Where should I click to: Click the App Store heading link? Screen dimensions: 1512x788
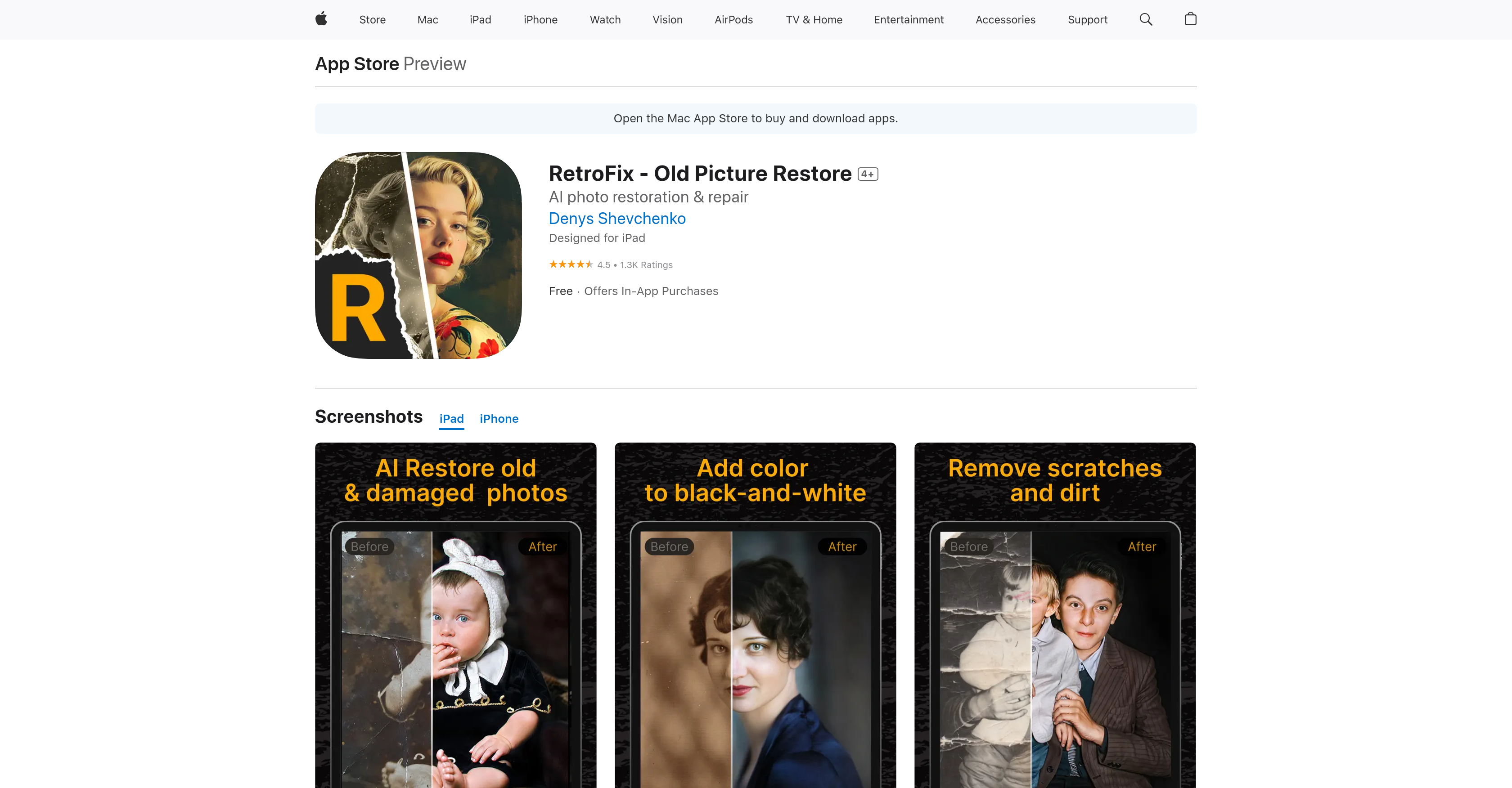pos(356,63)
